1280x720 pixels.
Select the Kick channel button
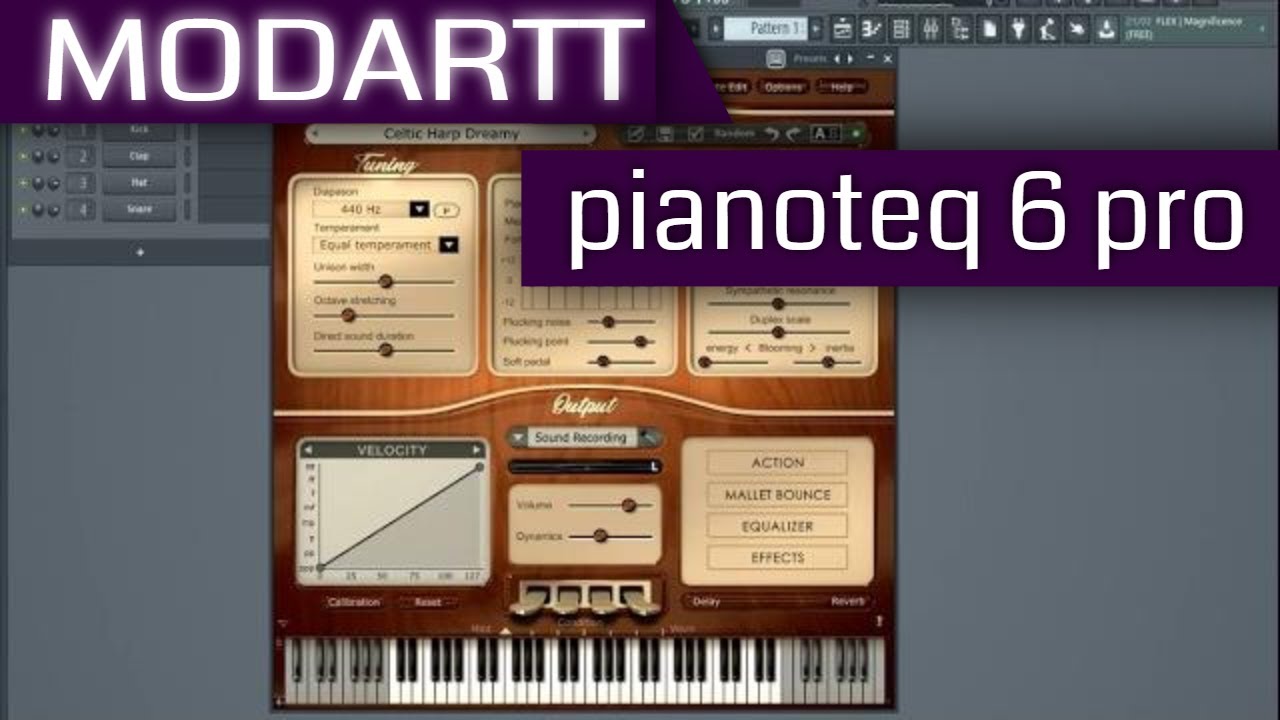point(139,130)
